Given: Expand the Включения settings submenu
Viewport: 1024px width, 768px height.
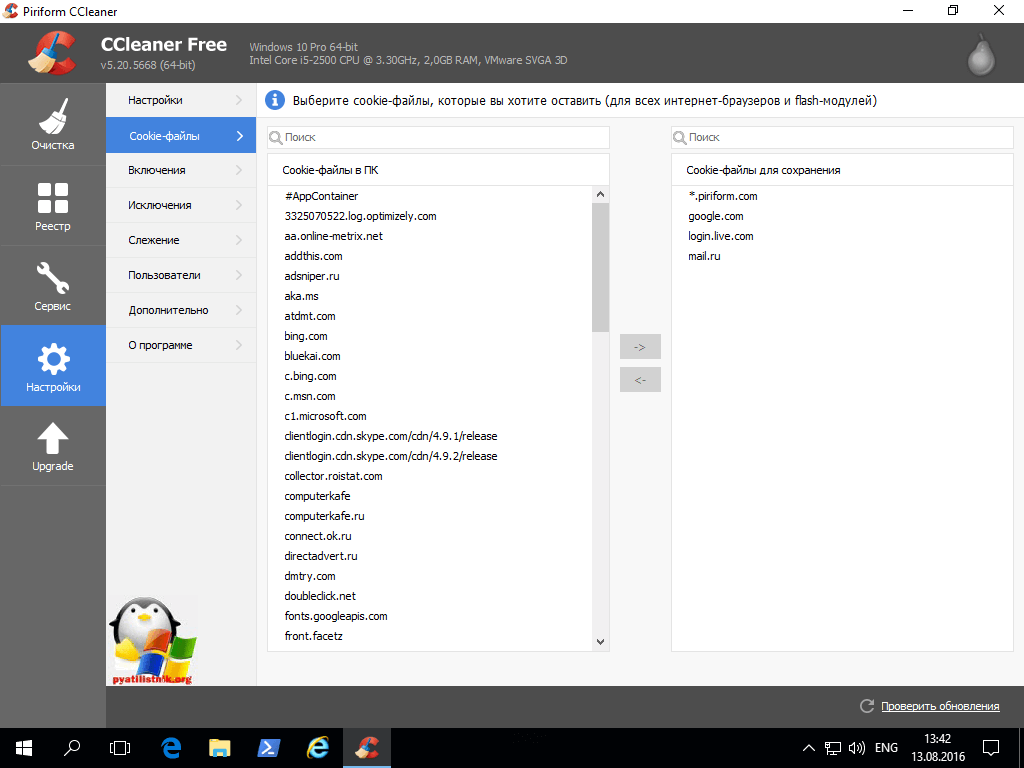Looking at the screenshot, I should (180, 170).
